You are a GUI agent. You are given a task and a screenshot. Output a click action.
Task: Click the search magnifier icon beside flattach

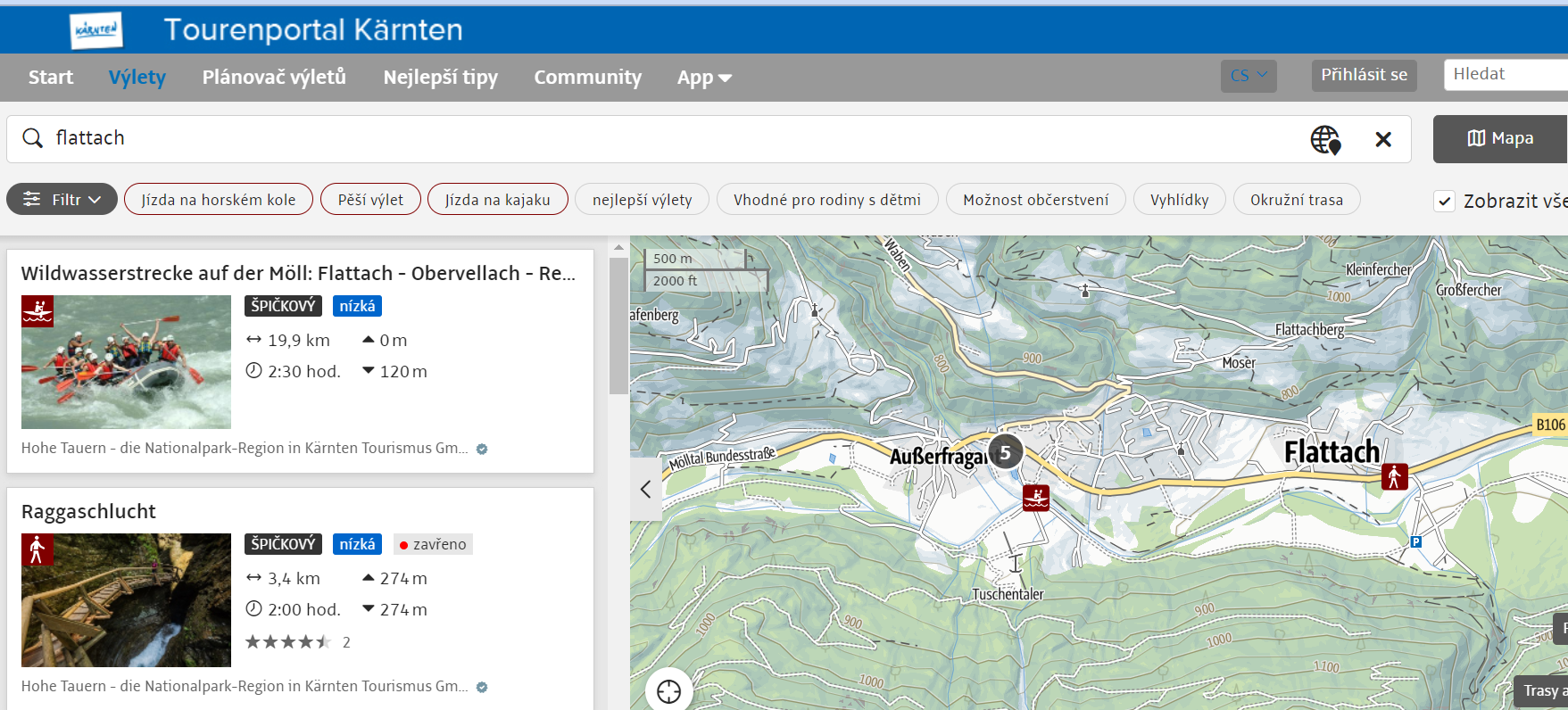coord(33,138)
